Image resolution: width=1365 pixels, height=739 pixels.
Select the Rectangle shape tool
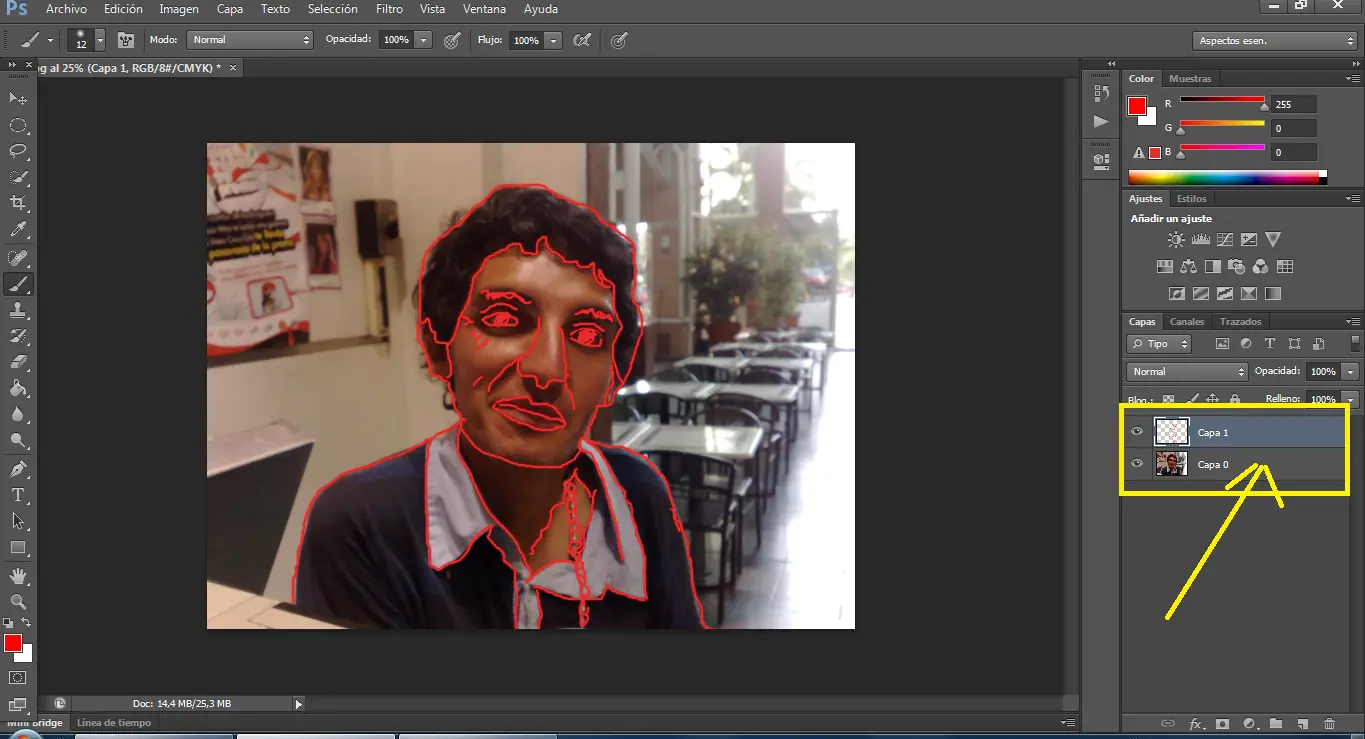pos(18,547)
